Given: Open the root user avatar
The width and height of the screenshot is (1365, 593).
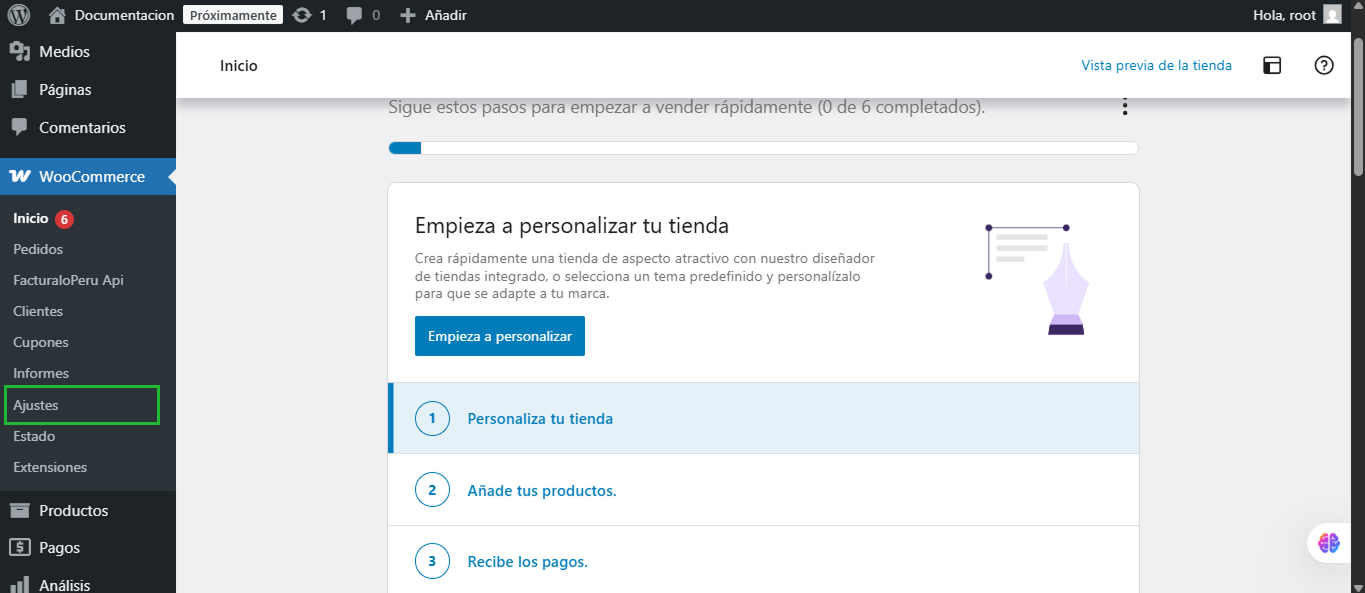Looking at the screenshot, I should pos(1332,15).
